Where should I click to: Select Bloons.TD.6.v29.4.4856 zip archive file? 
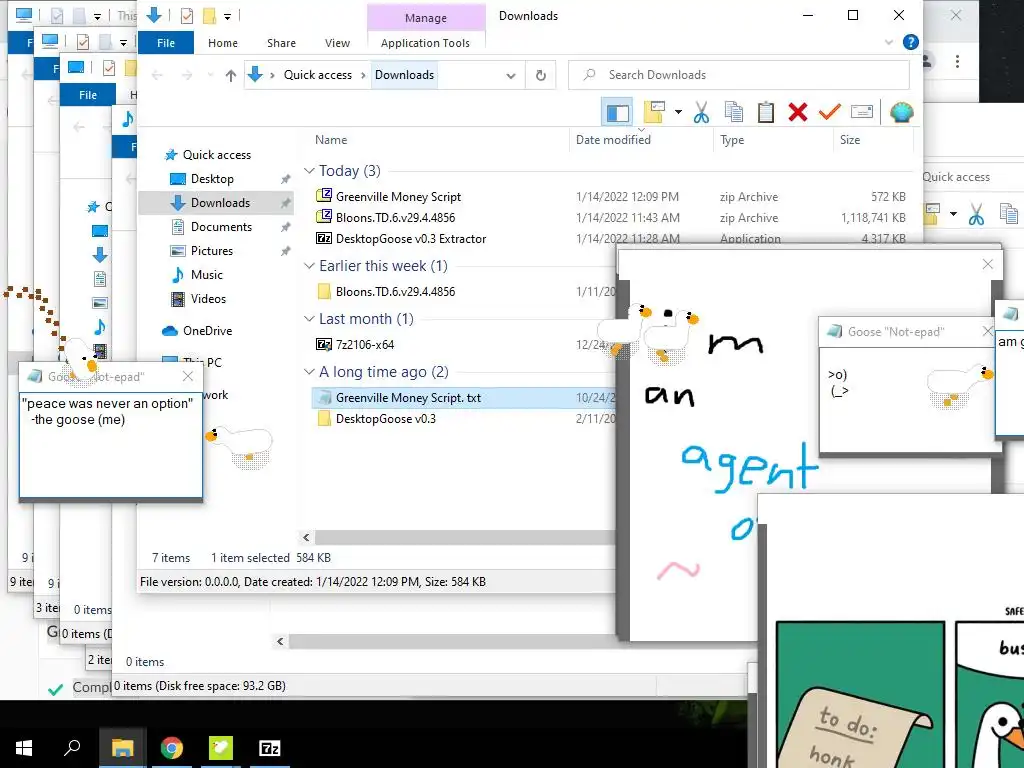[395, 217]
